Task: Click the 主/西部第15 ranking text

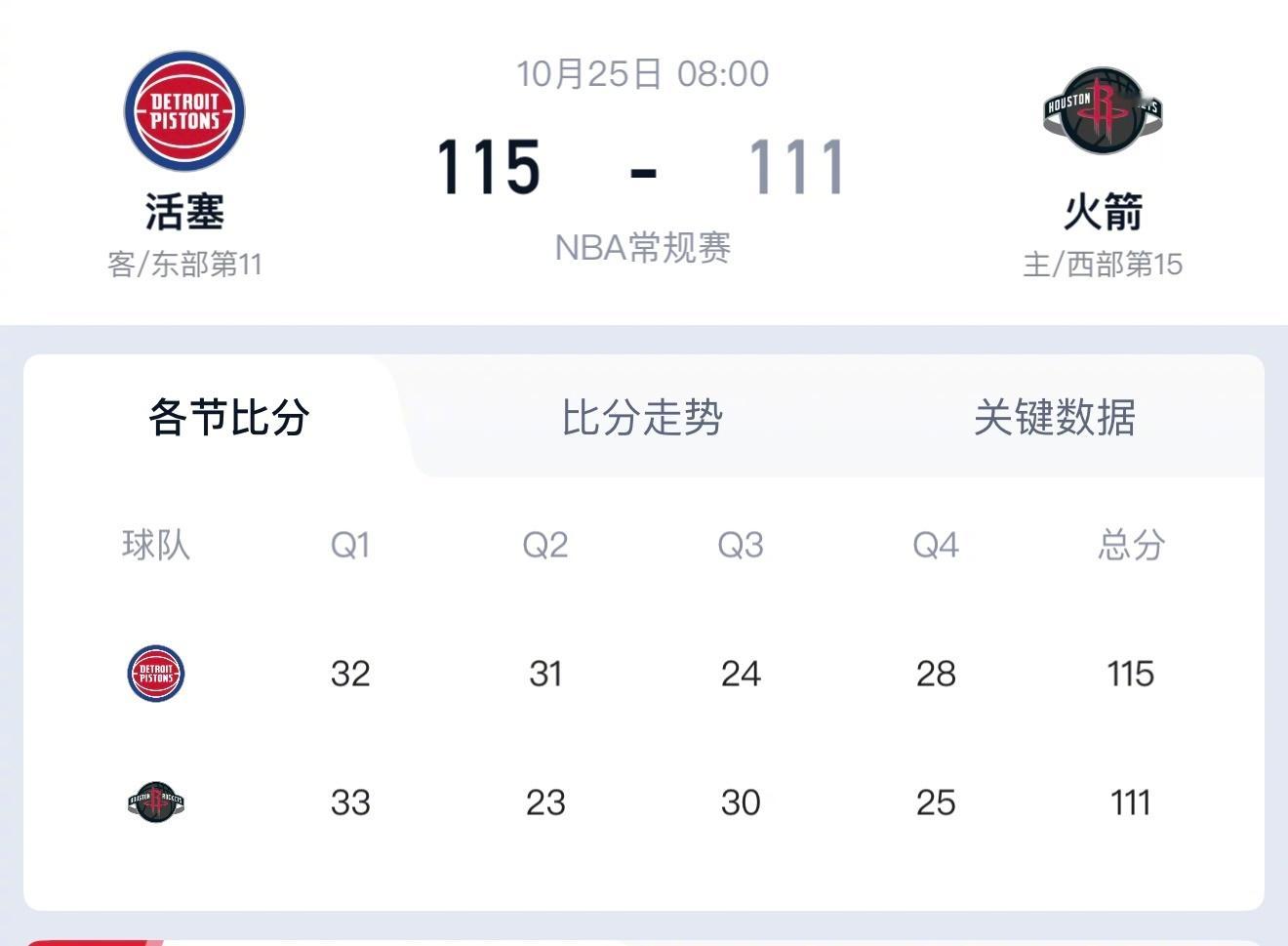Action: (1101, 263)
